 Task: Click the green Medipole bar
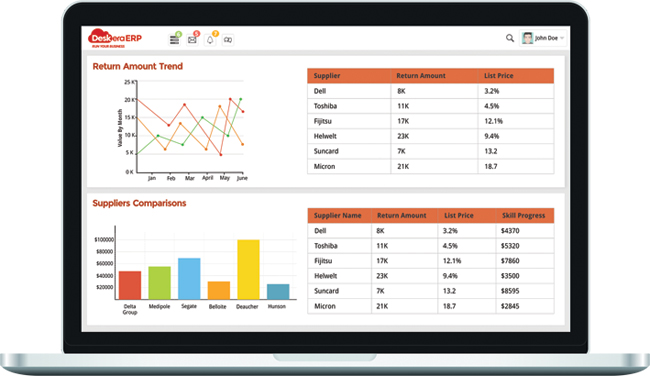(x=160, y=283)
